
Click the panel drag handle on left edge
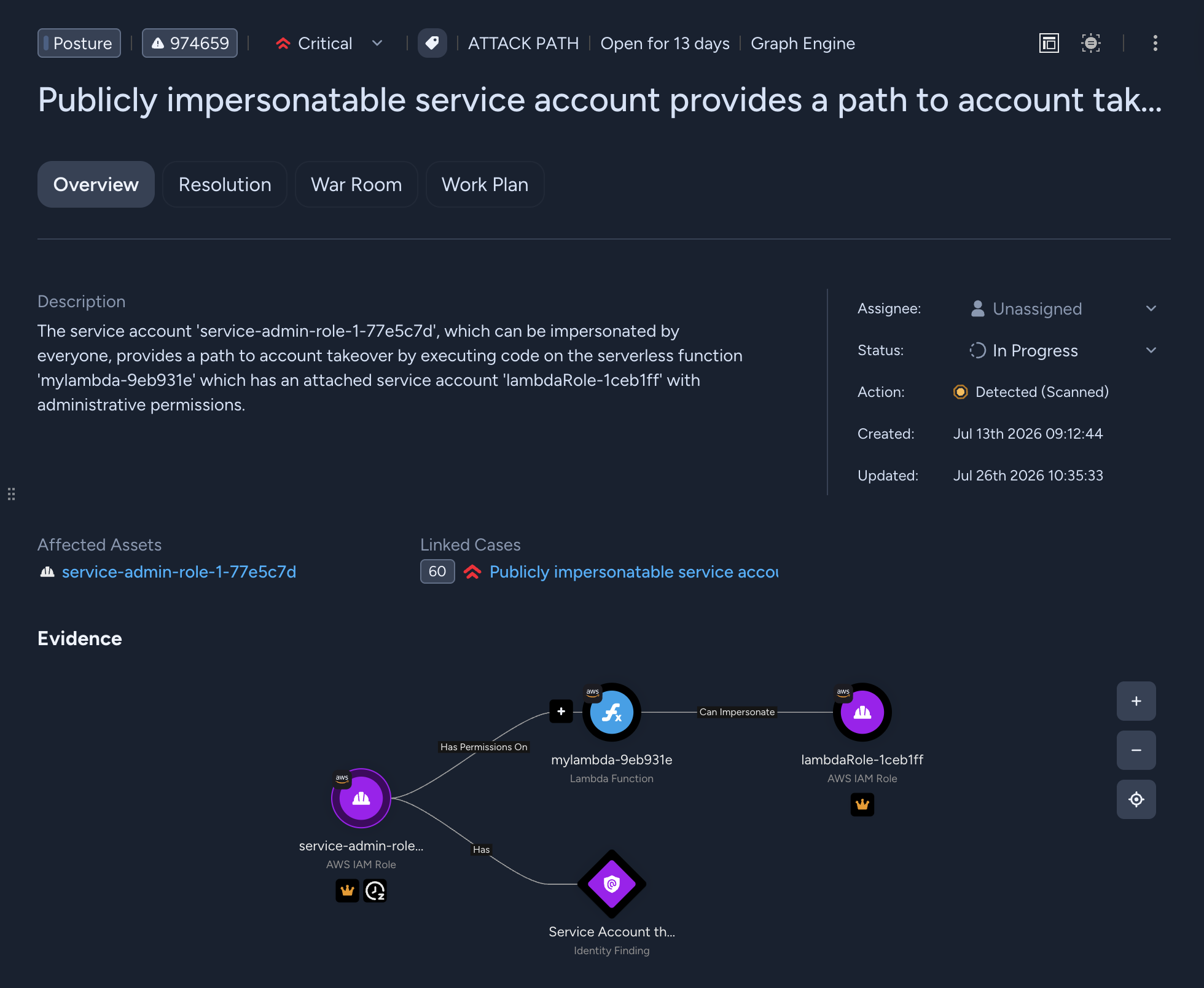point(11,494)
